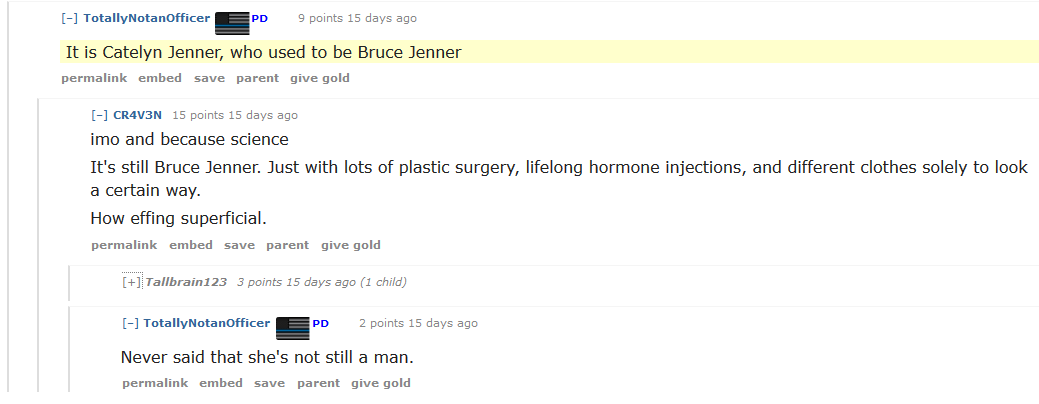
Task: Give gold to the top comment
Action: [x=320, y=78]
